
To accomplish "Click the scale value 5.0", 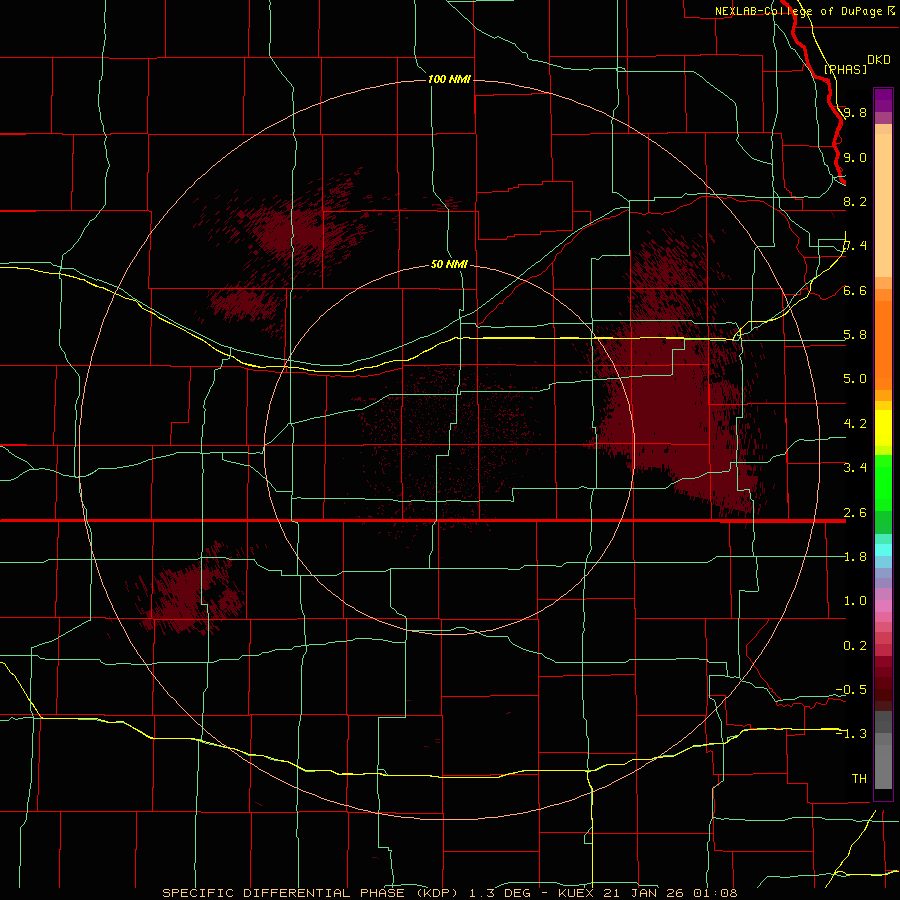I will click(x=855, y=379).
